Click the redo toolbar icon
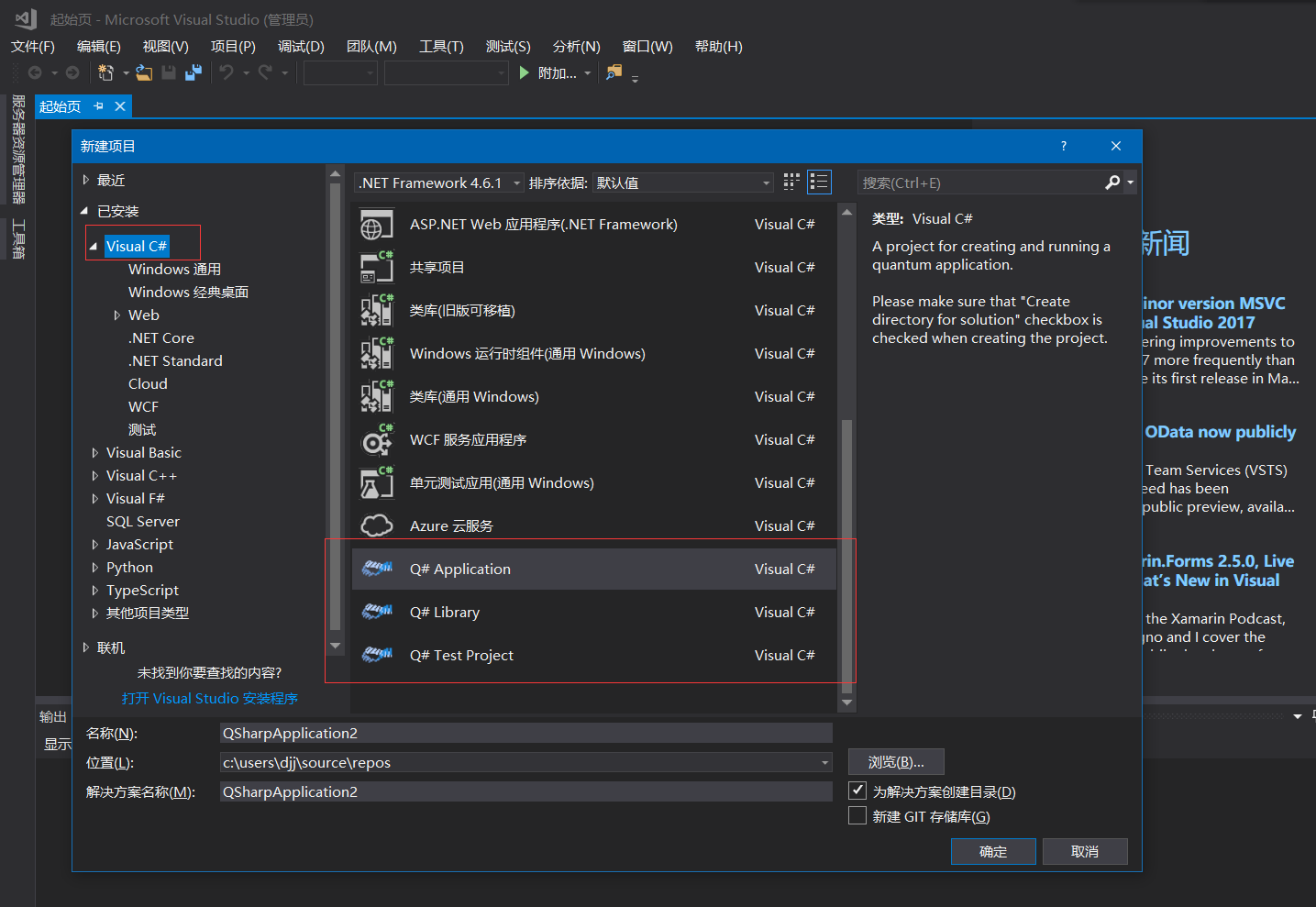The height and width of the screenshot is (907, 1316). click(265, 72)
